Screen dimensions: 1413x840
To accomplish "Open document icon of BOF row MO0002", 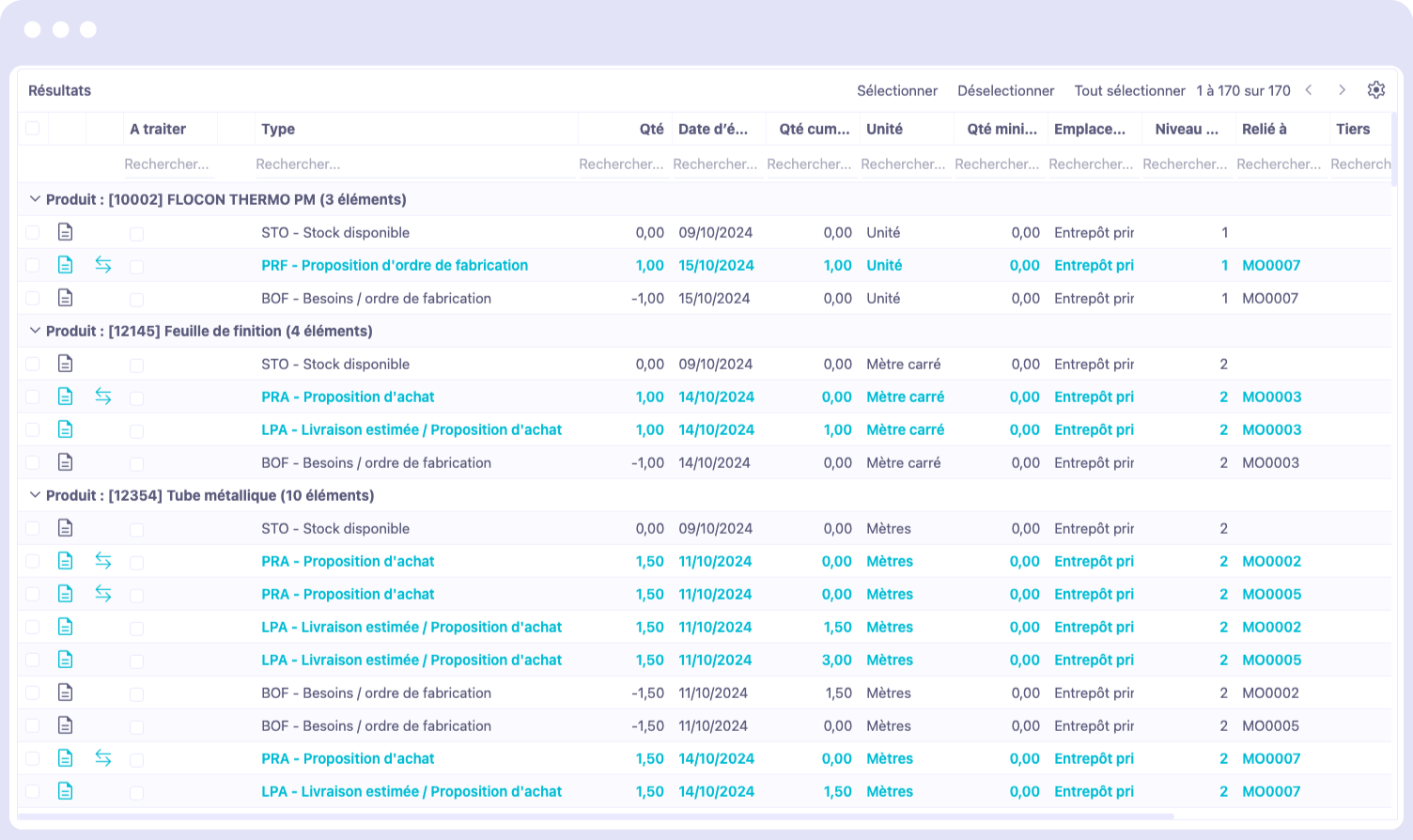I will tap(65, 692).
